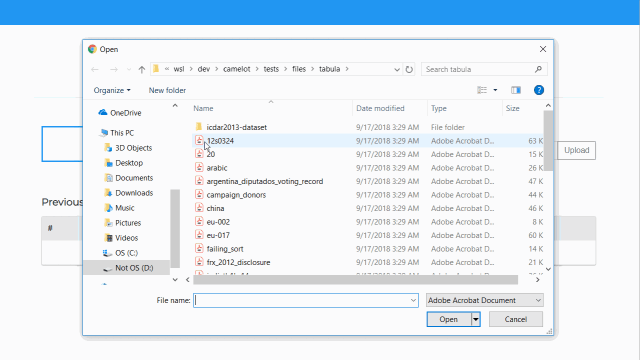Click wsl in the address path
The height and width of the screenshot is (360, 640).
pos(179,69)
